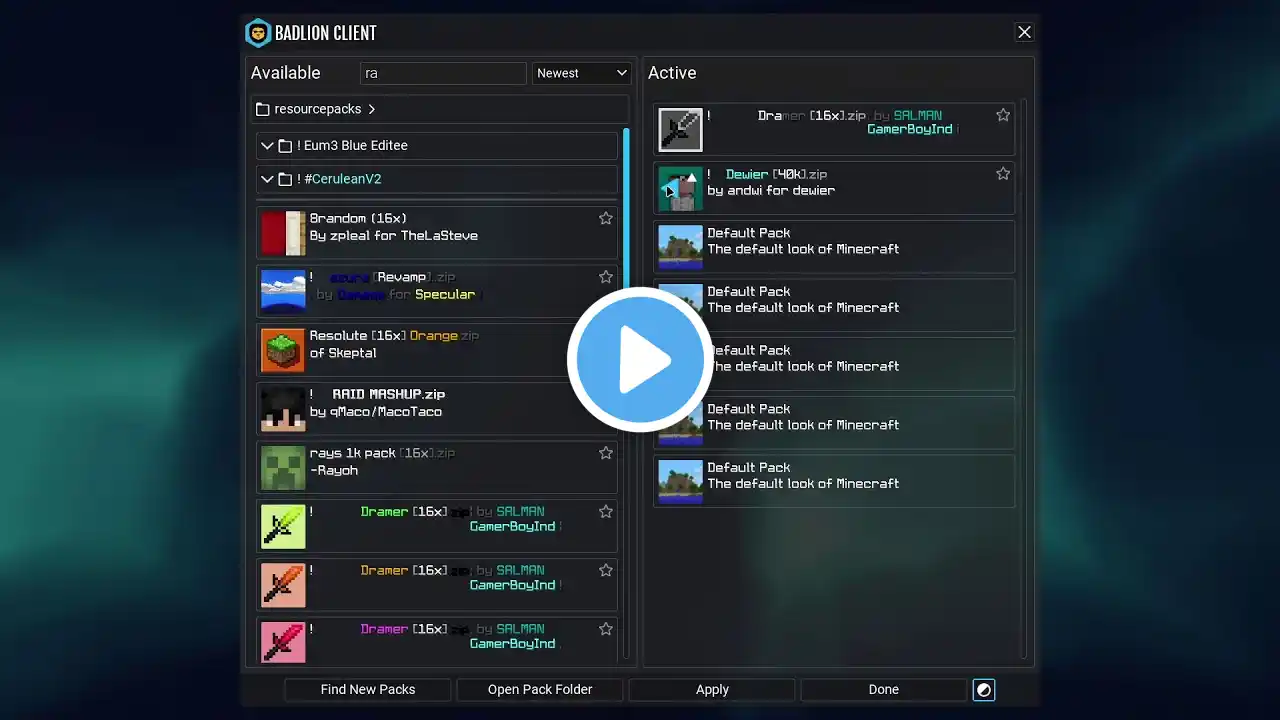This screenshot has height=720, width=1280.
Task: Click the Dewier [40k] pack thumbnail
Action: (681, 189)
